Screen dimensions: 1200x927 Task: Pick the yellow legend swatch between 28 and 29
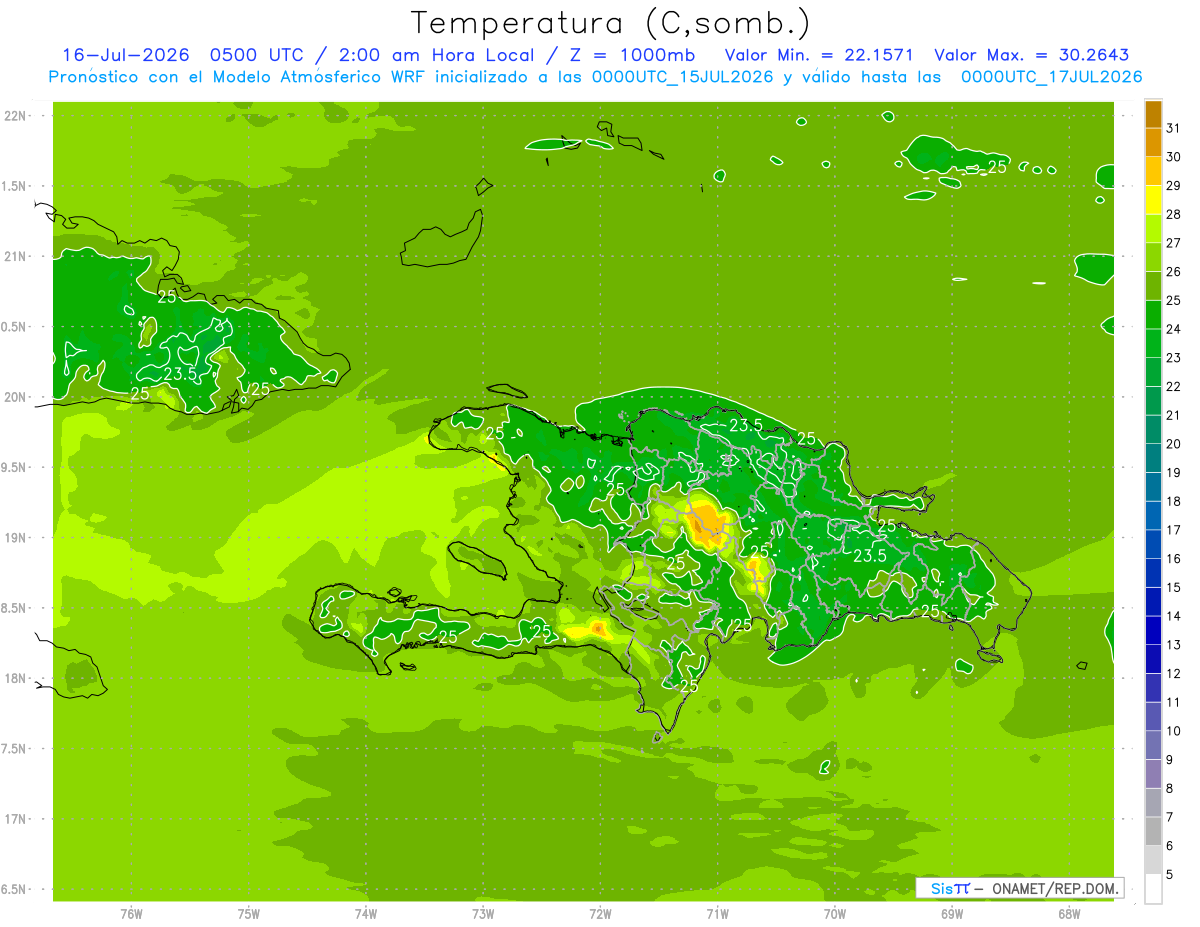(1153, 200)
